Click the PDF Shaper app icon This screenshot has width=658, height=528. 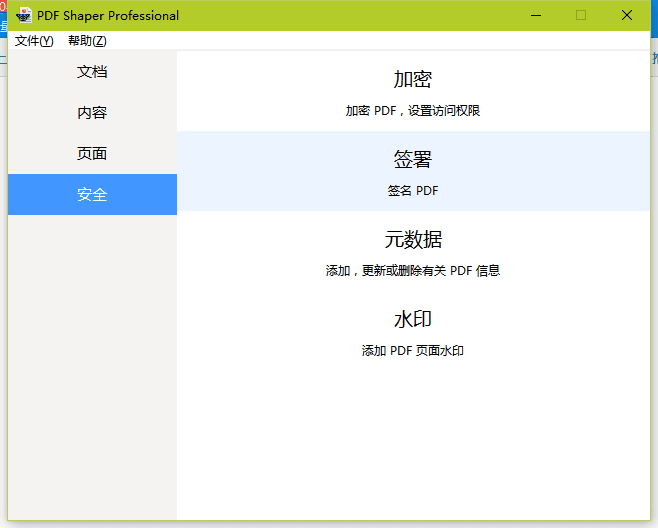pos(24,16)
